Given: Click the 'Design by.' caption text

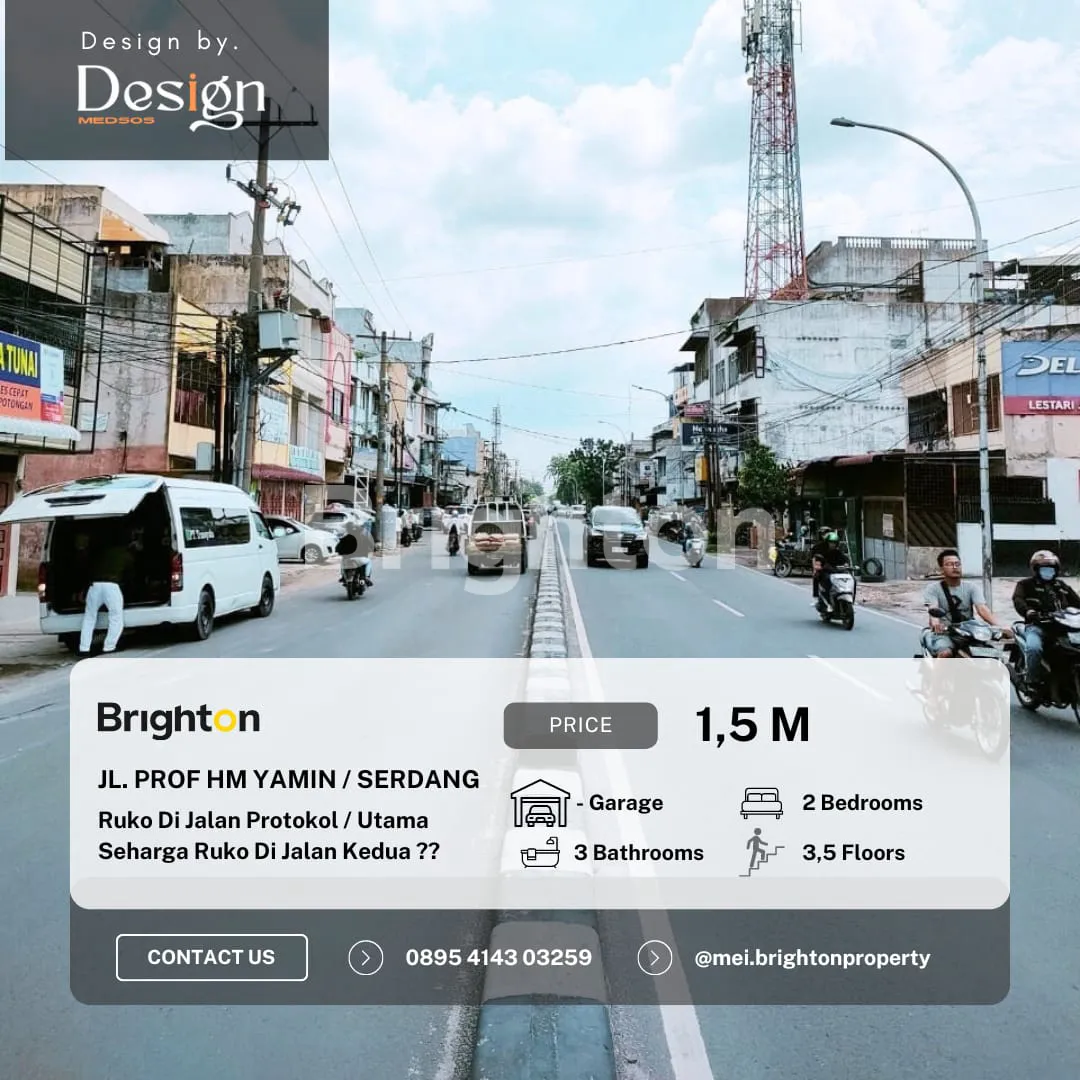Looking at the screenshot, I should pyautogui.click(x=160, y=42).
